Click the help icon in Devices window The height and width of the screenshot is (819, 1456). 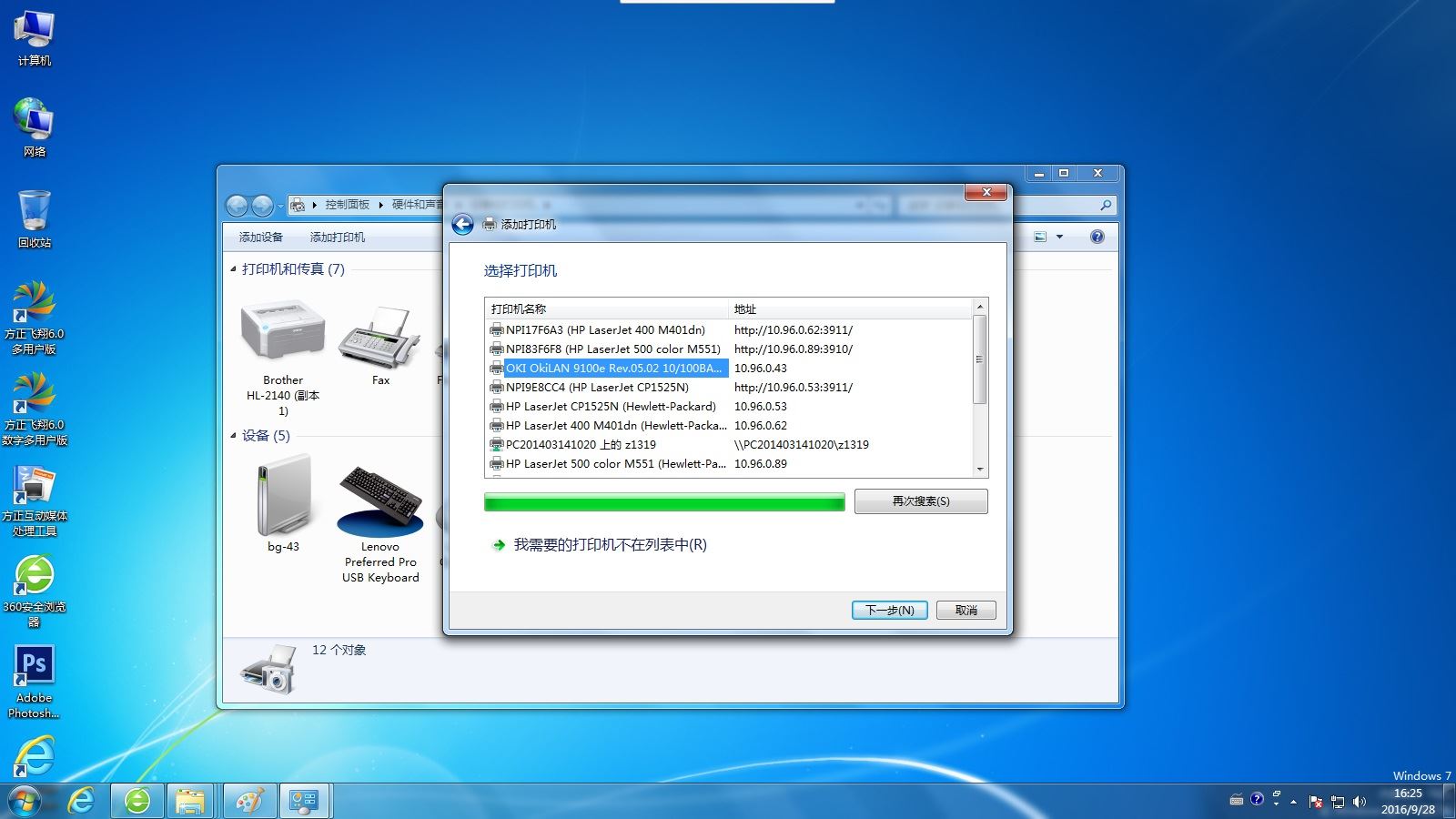[x=1097, y=237]
